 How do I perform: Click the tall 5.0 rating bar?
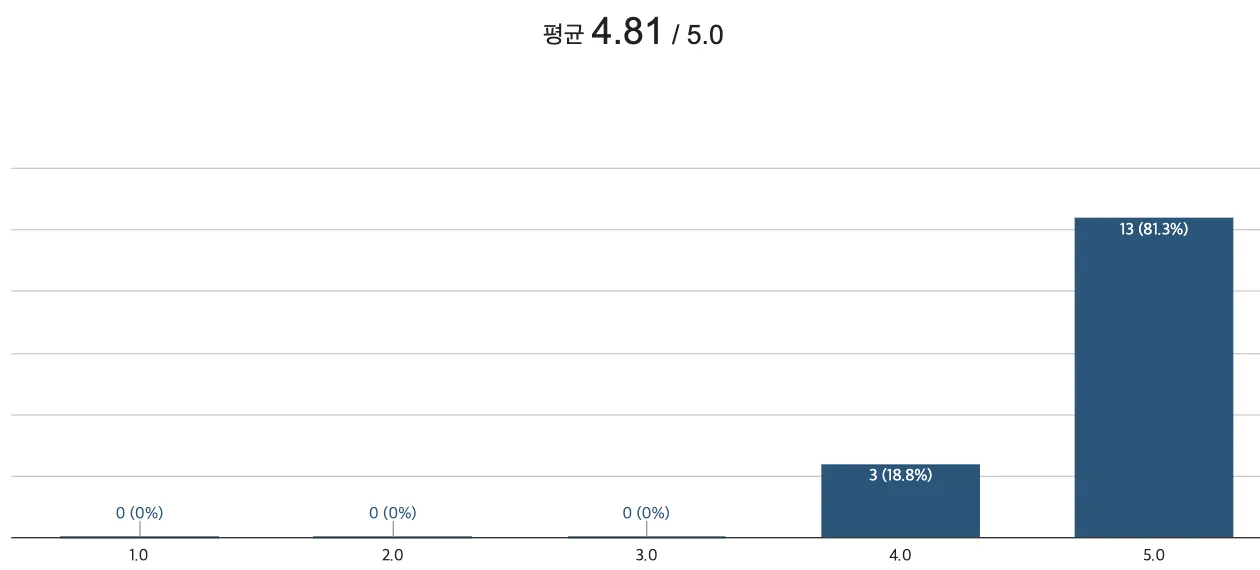(x=1153, y=377)
